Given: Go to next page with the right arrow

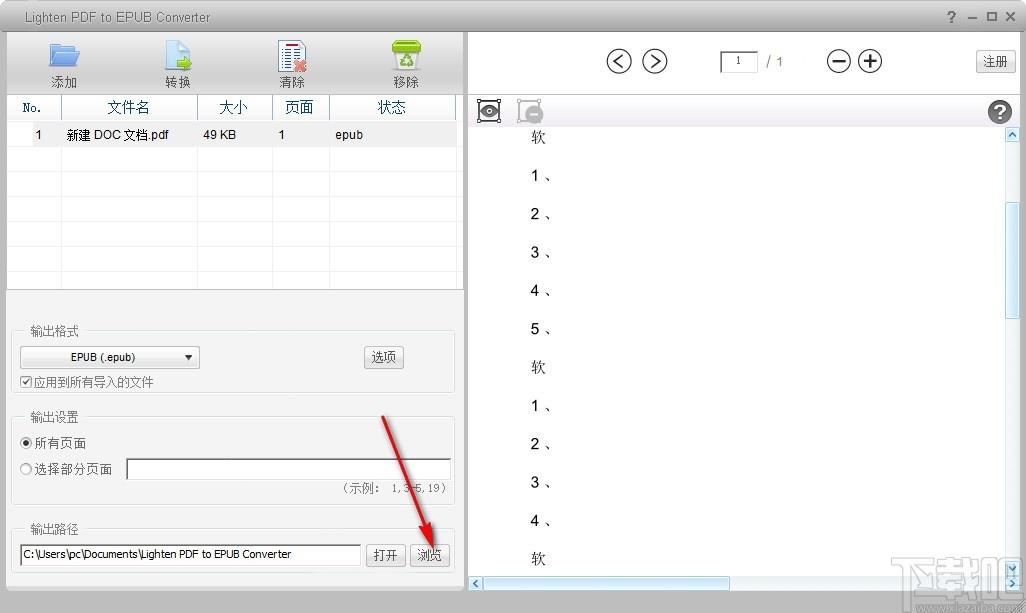Looking at the screenshot, I should pyautogui.click(x=654, y=61).
